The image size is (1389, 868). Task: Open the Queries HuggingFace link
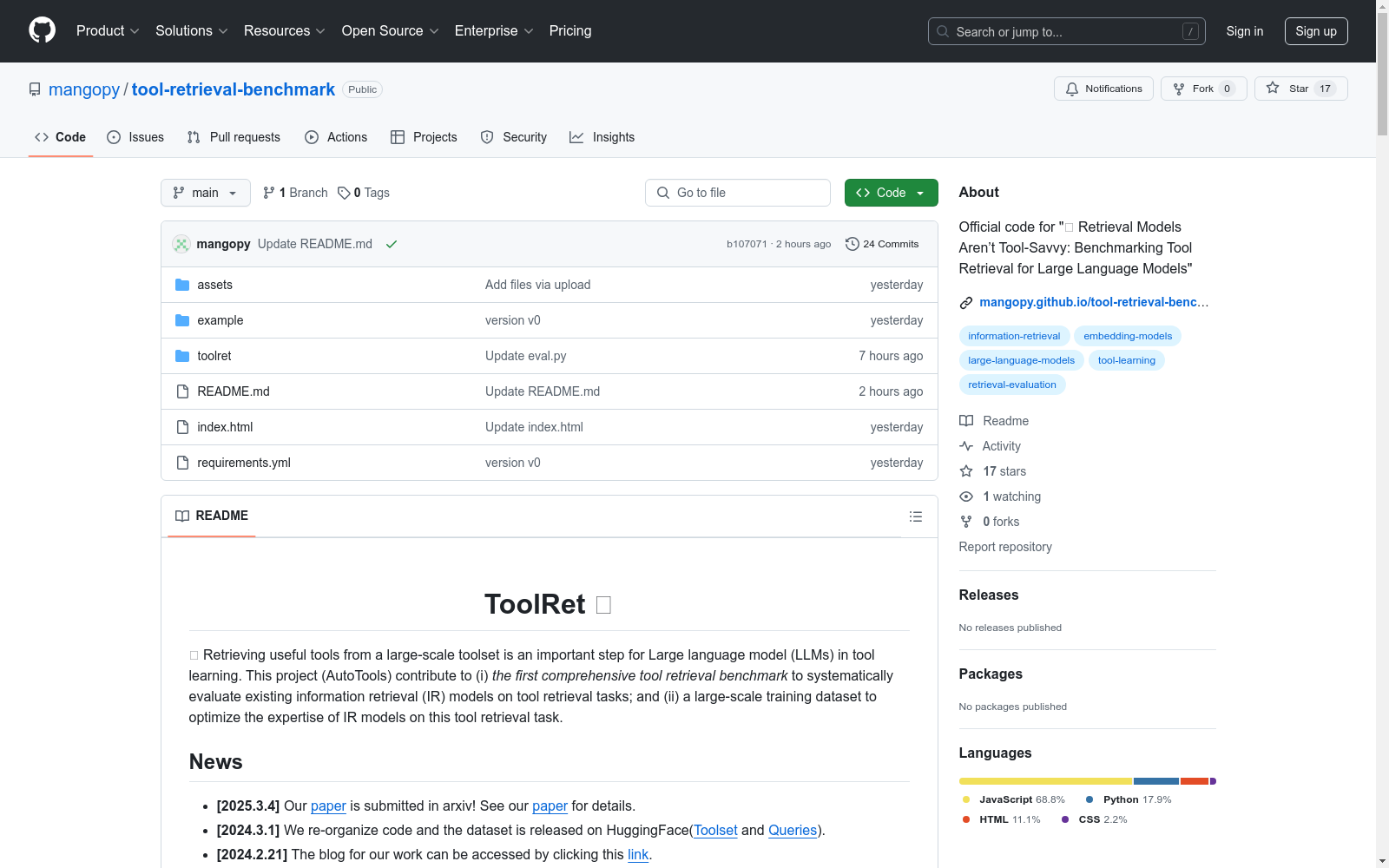point(793,831)
